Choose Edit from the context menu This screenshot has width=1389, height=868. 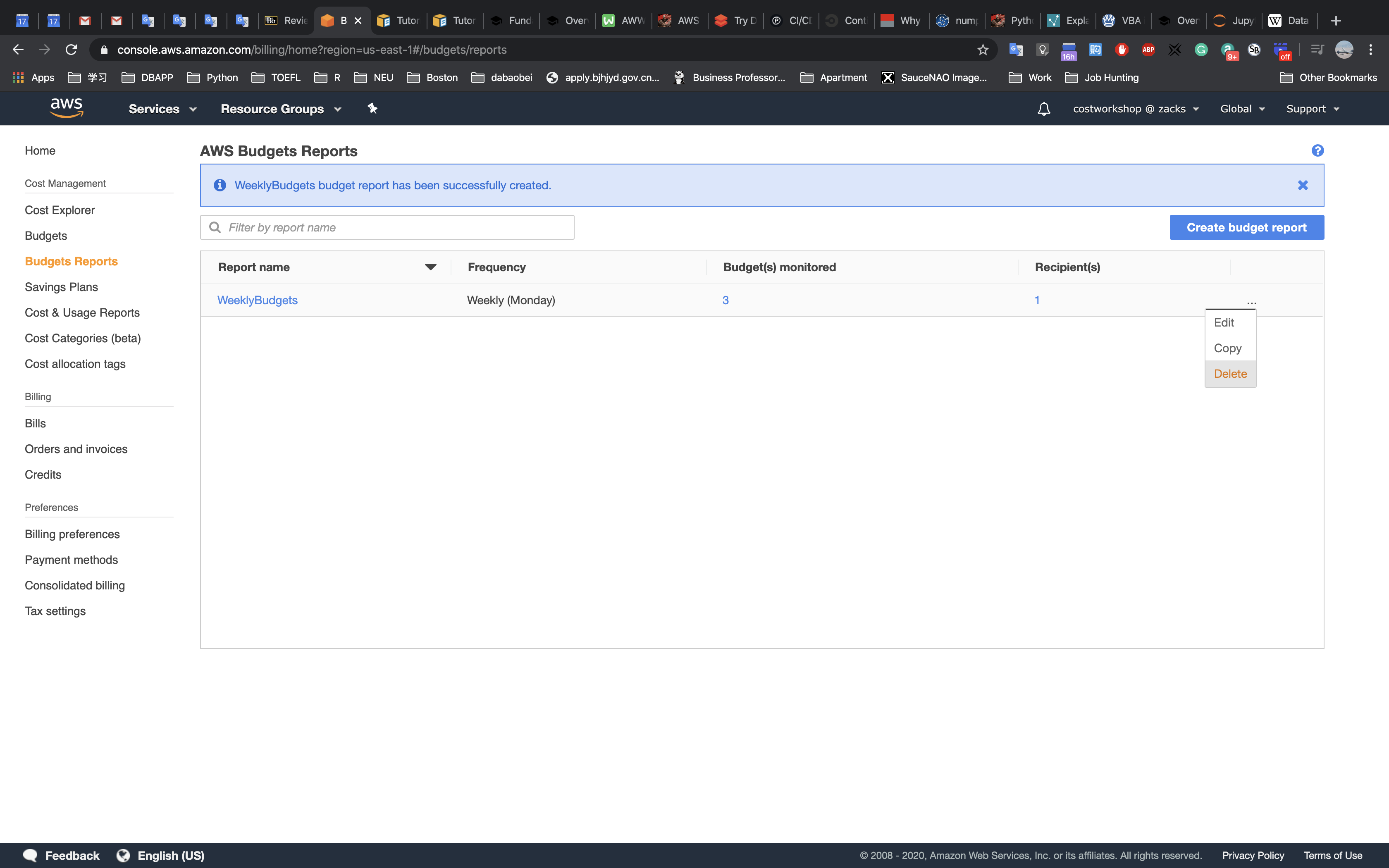(1224, 323)
